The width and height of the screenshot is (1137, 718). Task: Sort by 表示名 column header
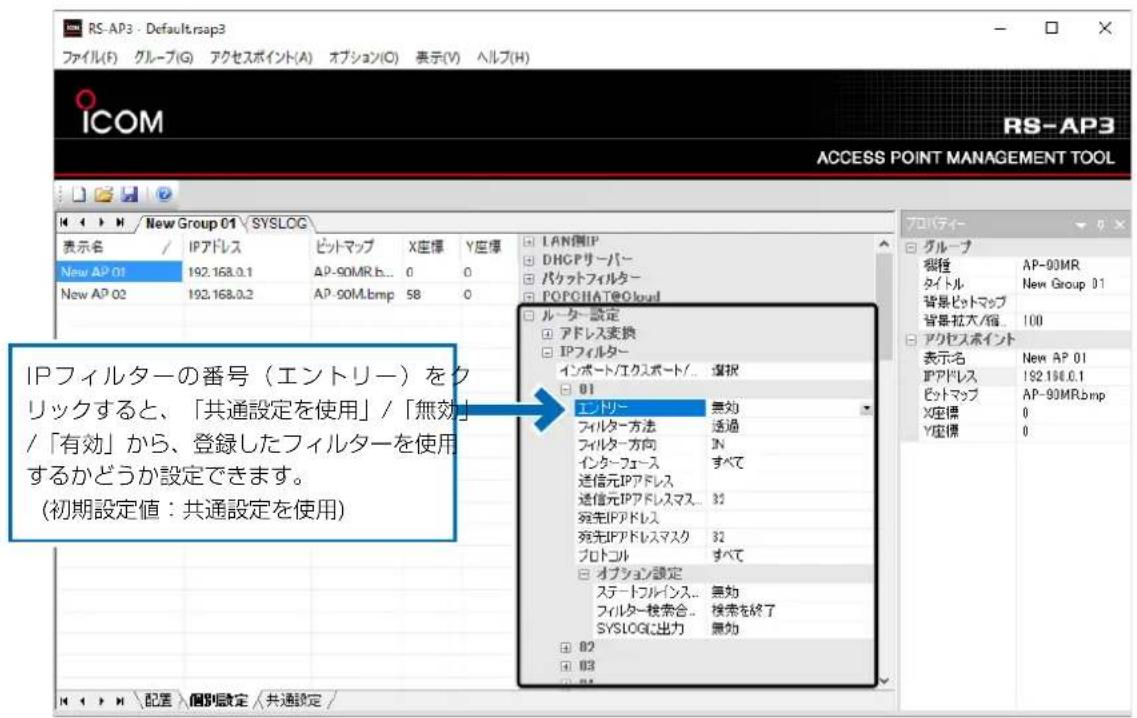tap(119, 247)
